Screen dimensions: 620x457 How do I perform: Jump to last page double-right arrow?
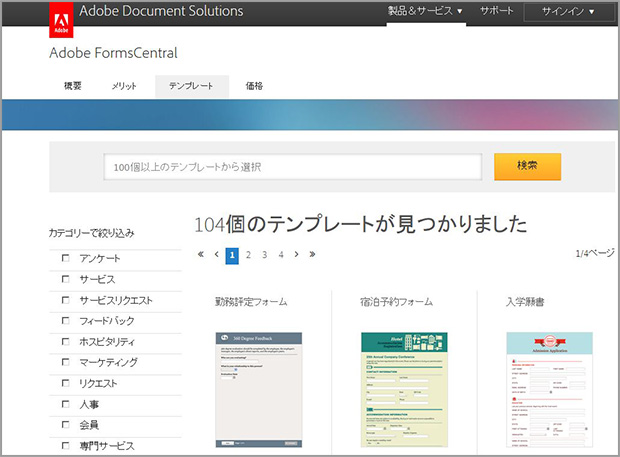point(312,254)
